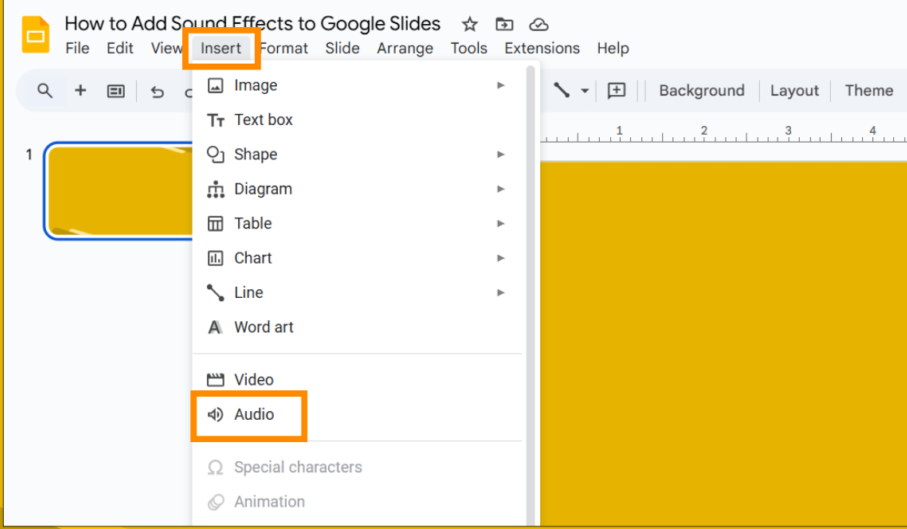Open the Format menu
Image resolution: width=907 pixels, height=529 pixels.
285,48
